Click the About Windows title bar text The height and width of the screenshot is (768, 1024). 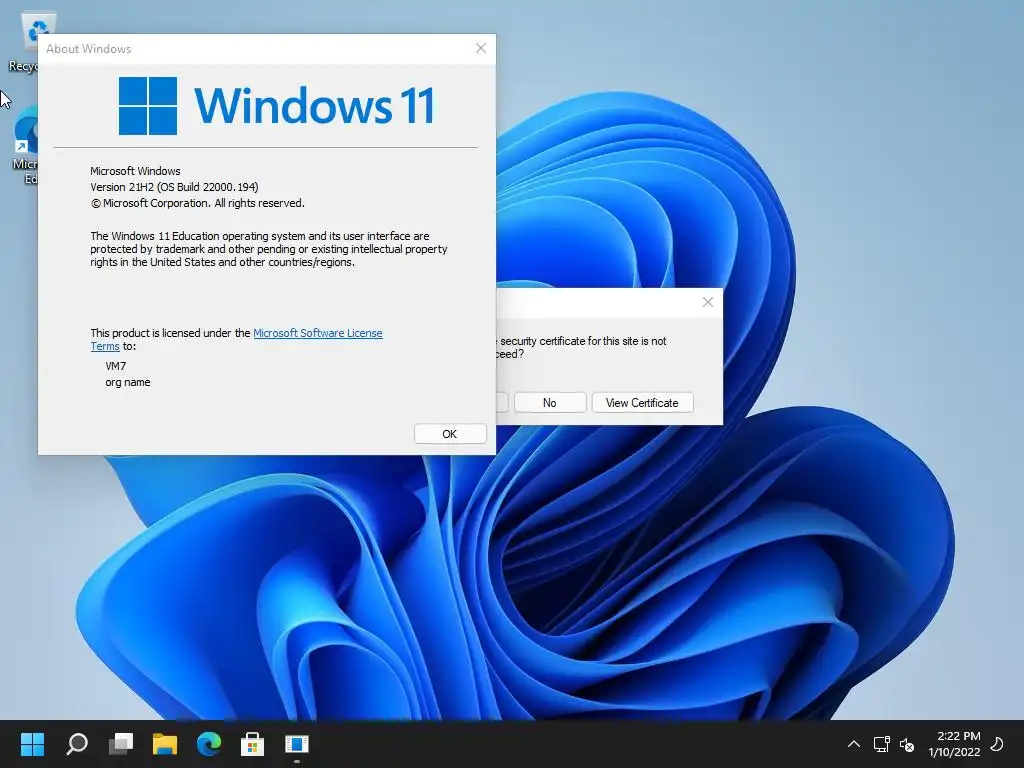pyautogui.click(x=89, y=49)
